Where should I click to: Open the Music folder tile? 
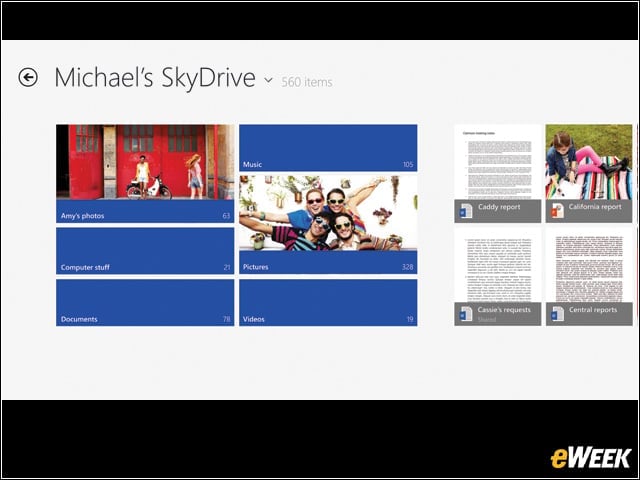point(328,148)
